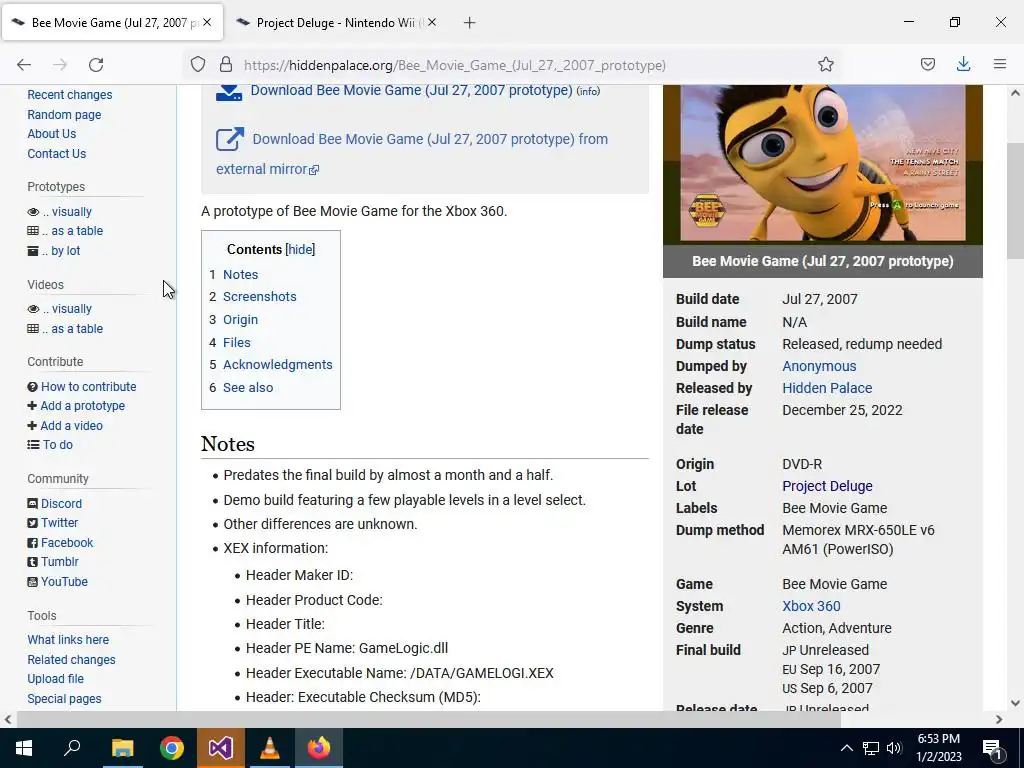Open Windows Start menu

24,748
